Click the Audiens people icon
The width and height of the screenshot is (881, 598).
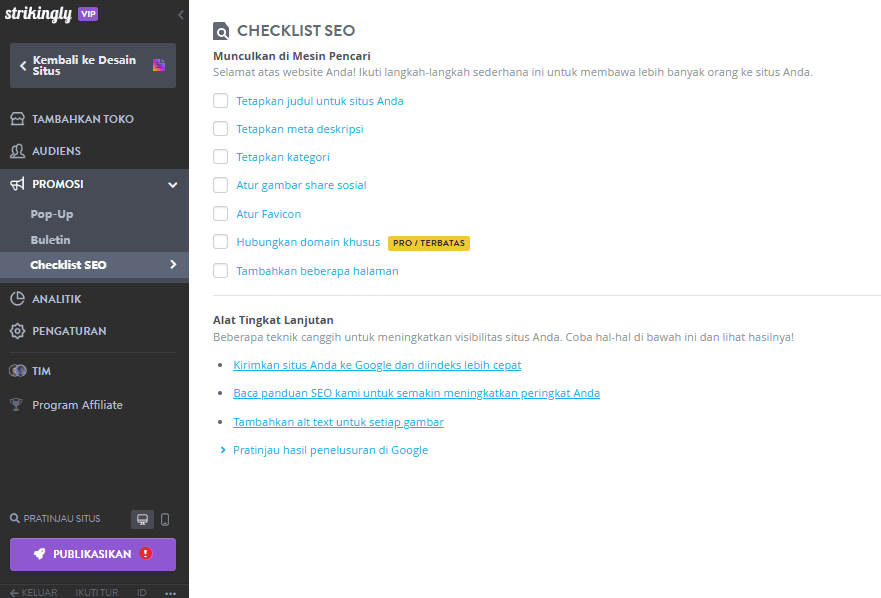[x=17, y=151]
